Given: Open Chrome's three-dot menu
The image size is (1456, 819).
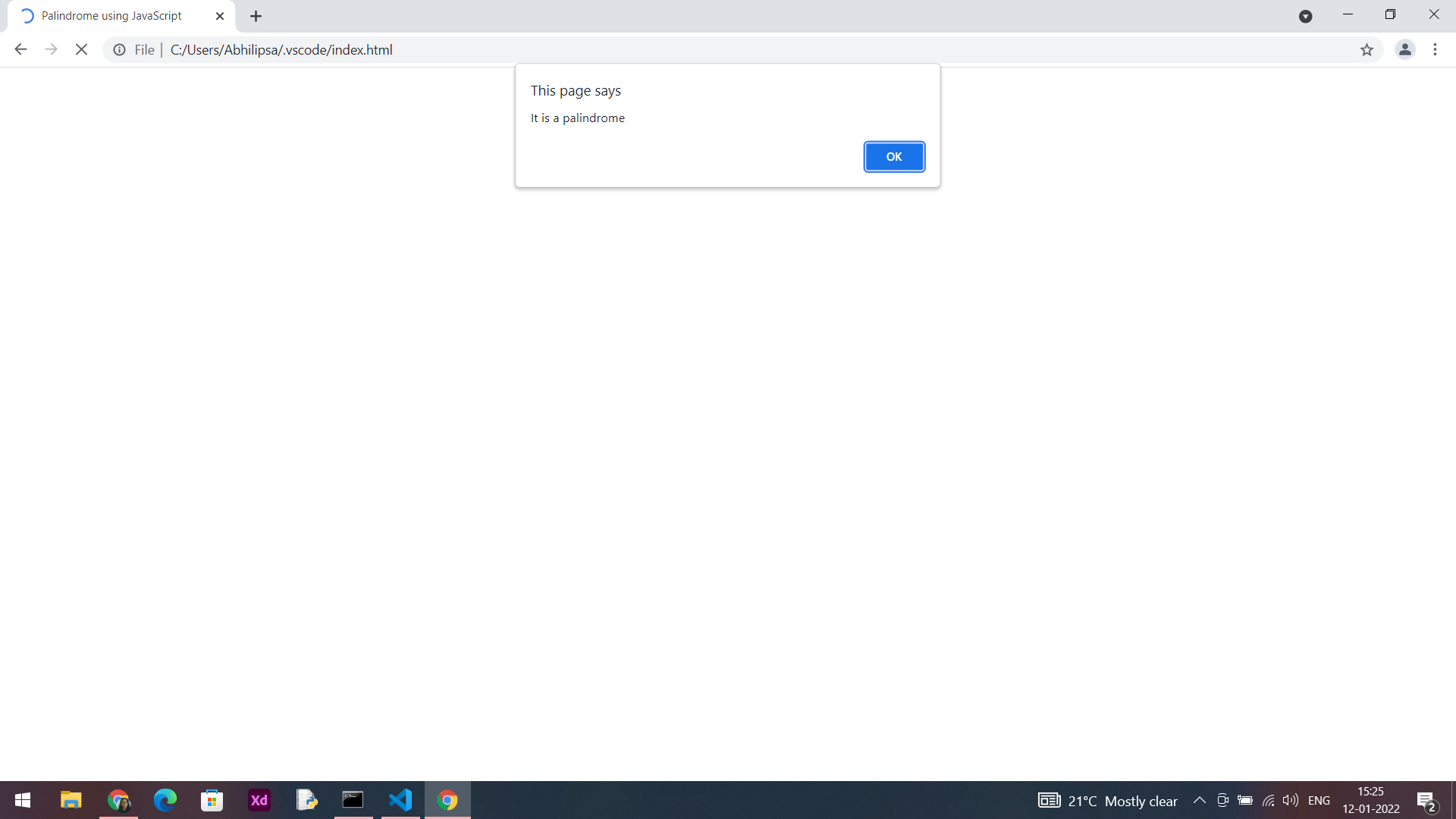Looking at the screenshot, I should 1435,49.
